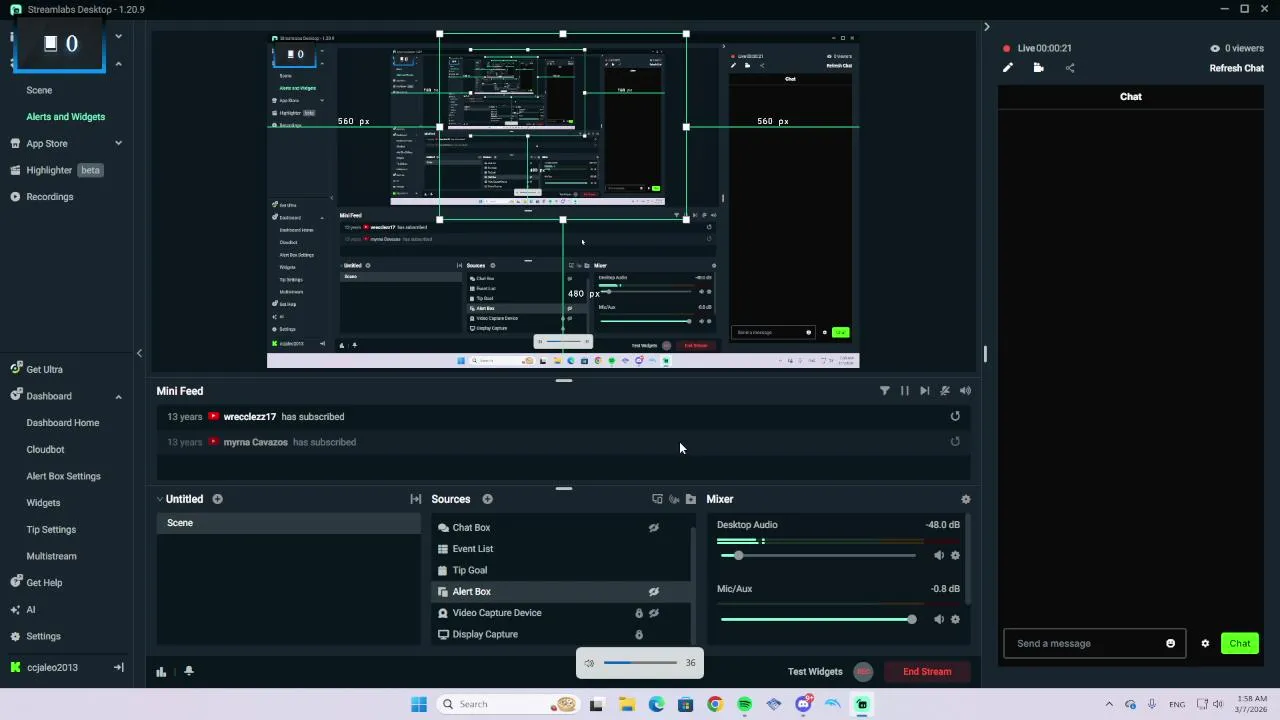1280x720 pixels.
Task: Click the red REC record button
Action: (x=863, y=672)
